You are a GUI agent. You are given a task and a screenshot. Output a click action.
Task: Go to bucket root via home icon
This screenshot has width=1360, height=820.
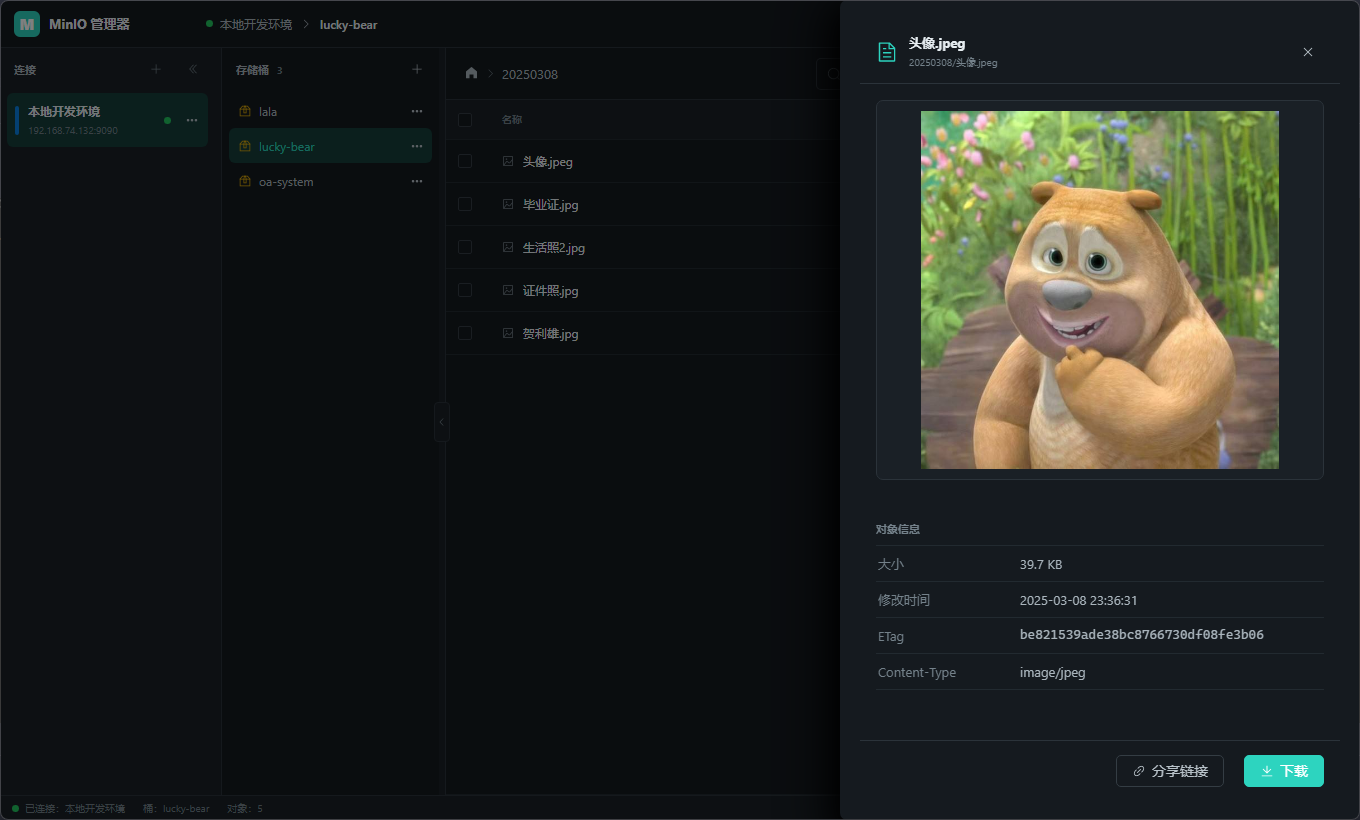tap(472, 73)
